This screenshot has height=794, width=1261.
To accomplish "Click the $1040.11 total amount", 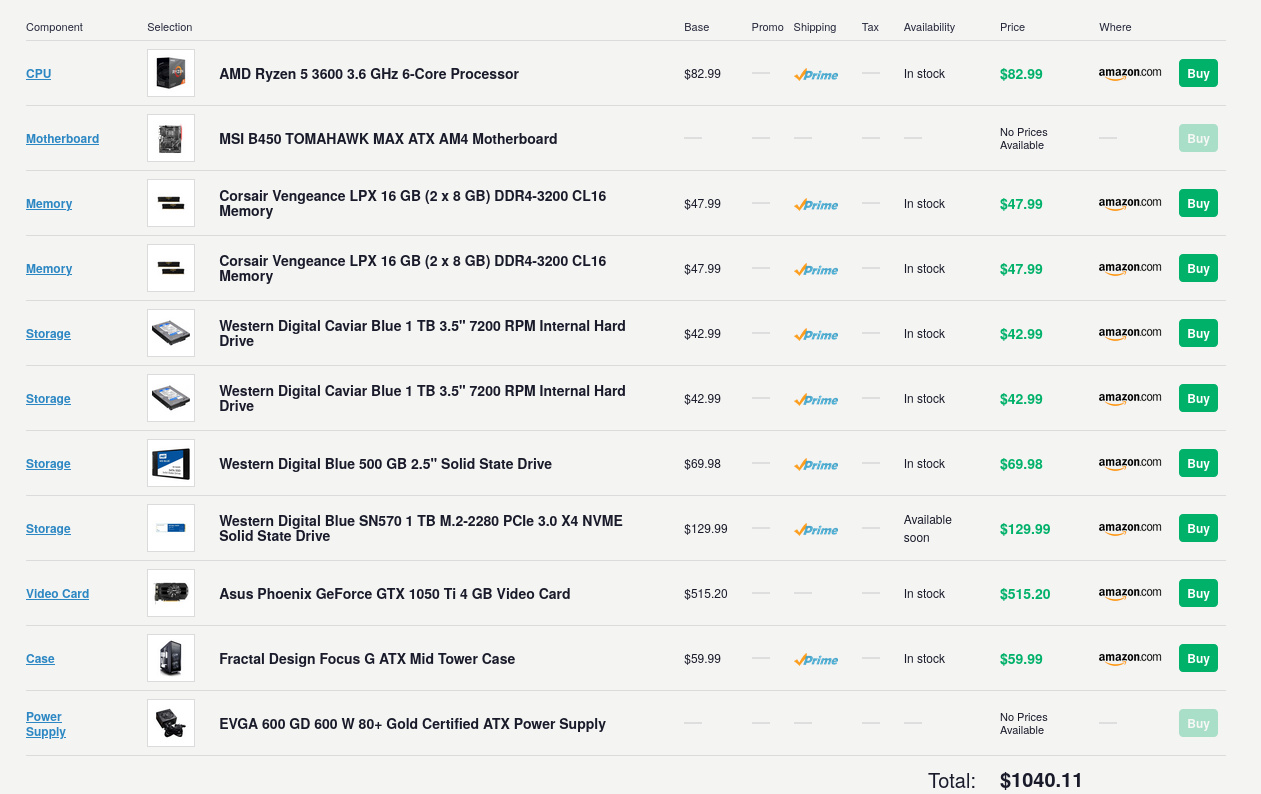I will 1041,780.
